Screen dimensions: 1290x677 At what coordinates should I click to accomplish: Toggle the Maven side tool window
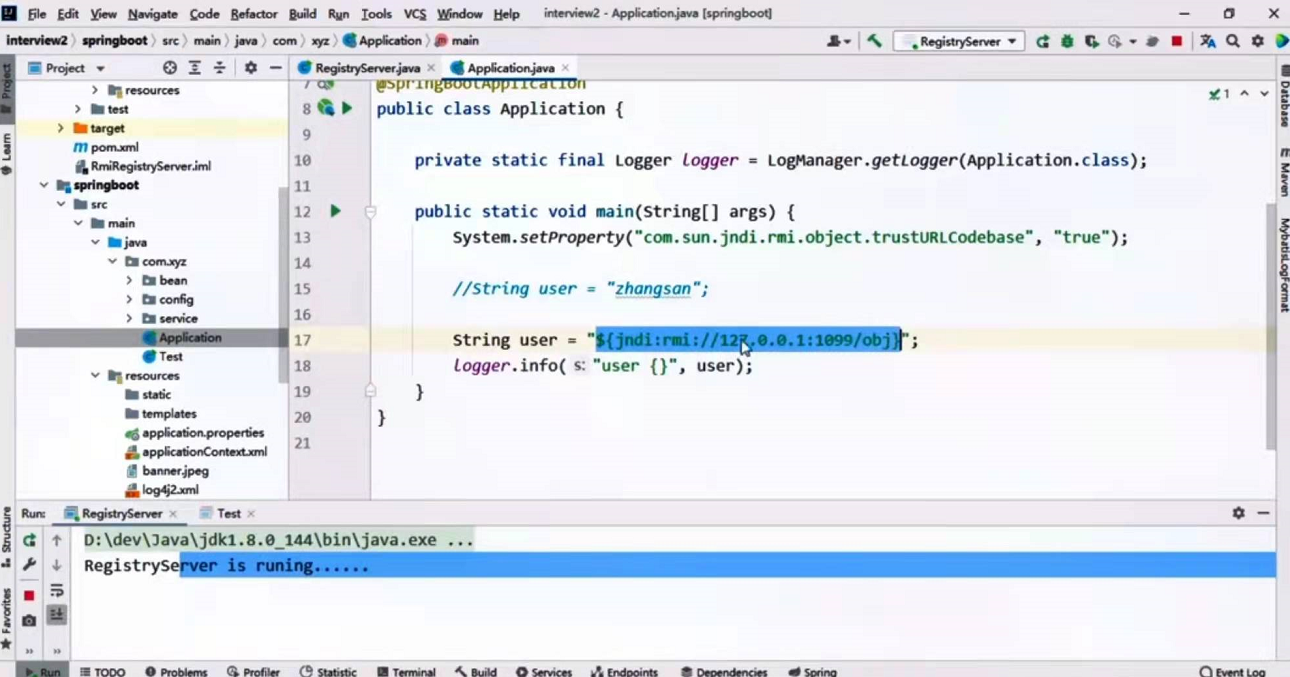click(x=1283, y=172)
